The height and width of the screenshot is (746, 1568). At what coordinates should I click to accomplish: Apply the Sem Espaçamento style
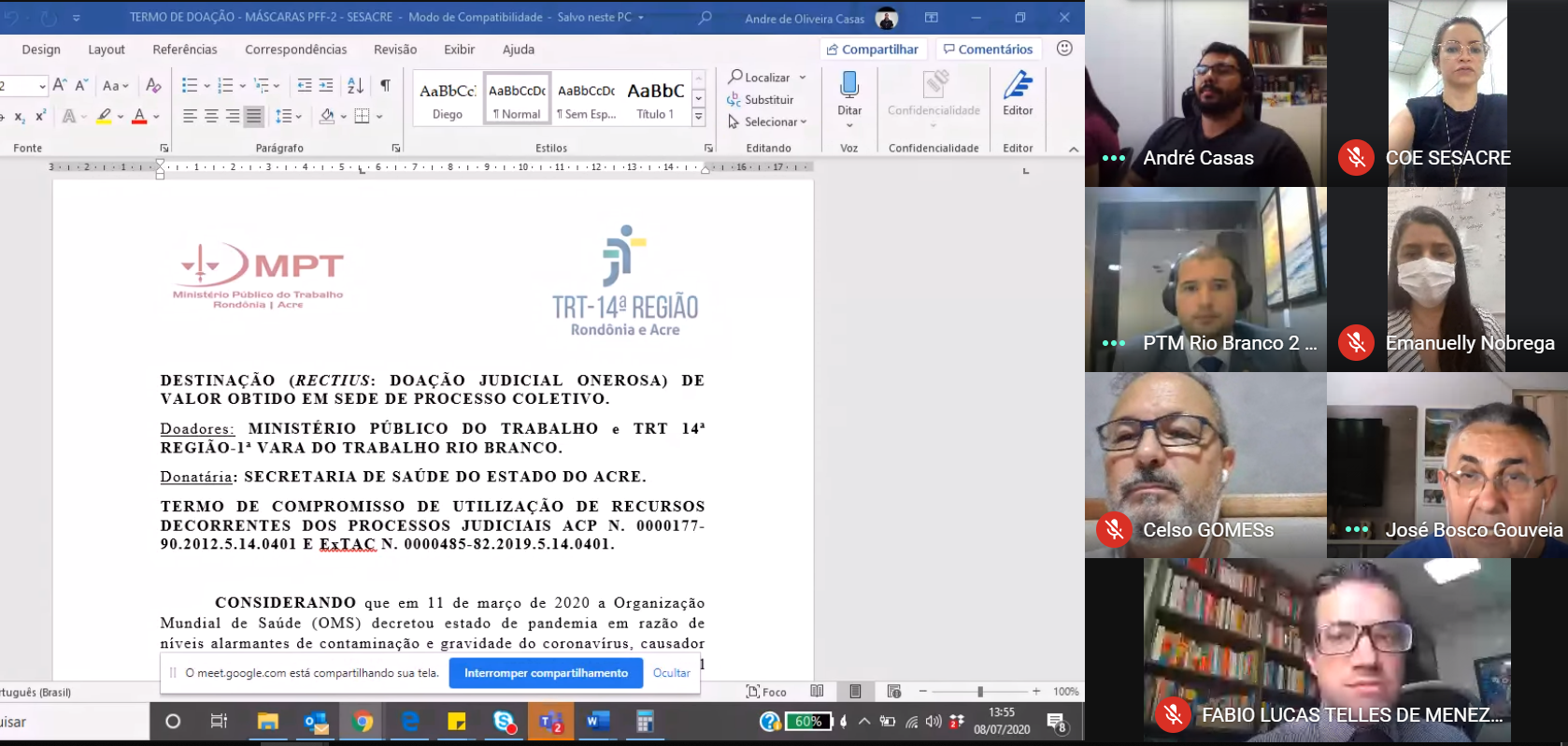point(587,98)
